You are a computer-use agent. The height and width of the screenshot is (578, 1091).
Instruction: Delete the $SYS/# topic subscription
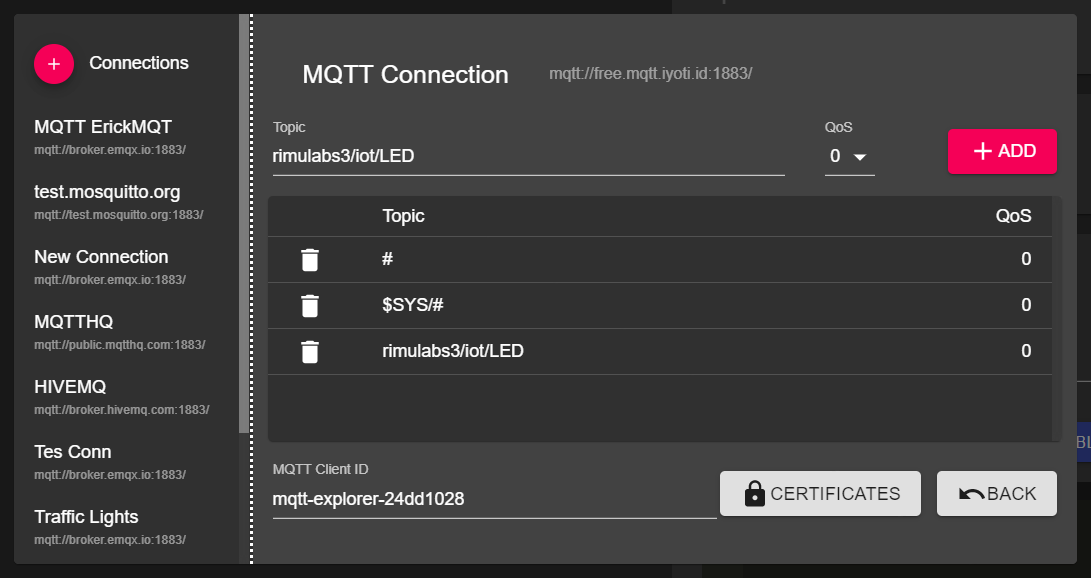(x=310, y=306)
